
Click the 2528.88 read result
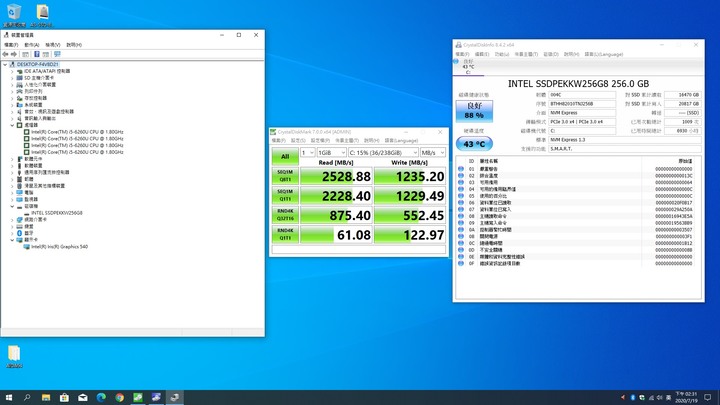(336, 176)
